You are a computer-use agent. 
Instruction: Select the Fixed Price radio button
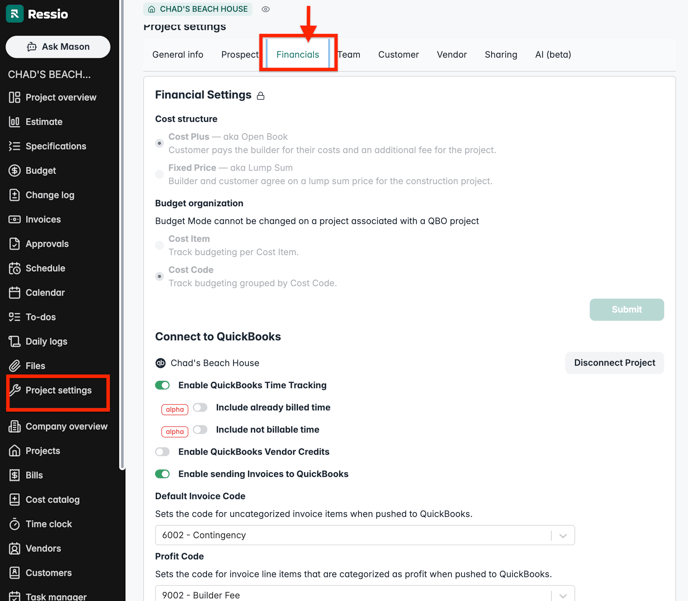click(160, 174)
